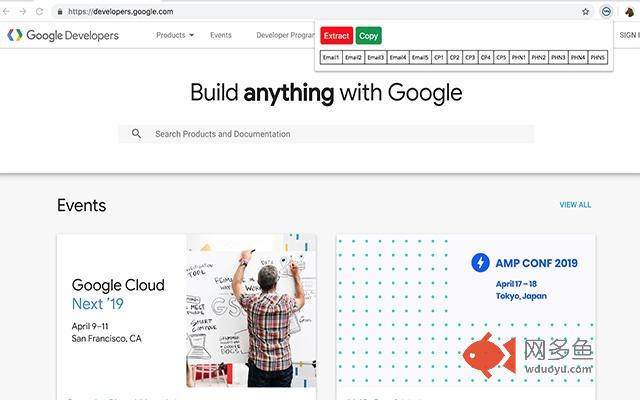
Task: Open the Developer Programs navigation item
Action: (286, 35)
